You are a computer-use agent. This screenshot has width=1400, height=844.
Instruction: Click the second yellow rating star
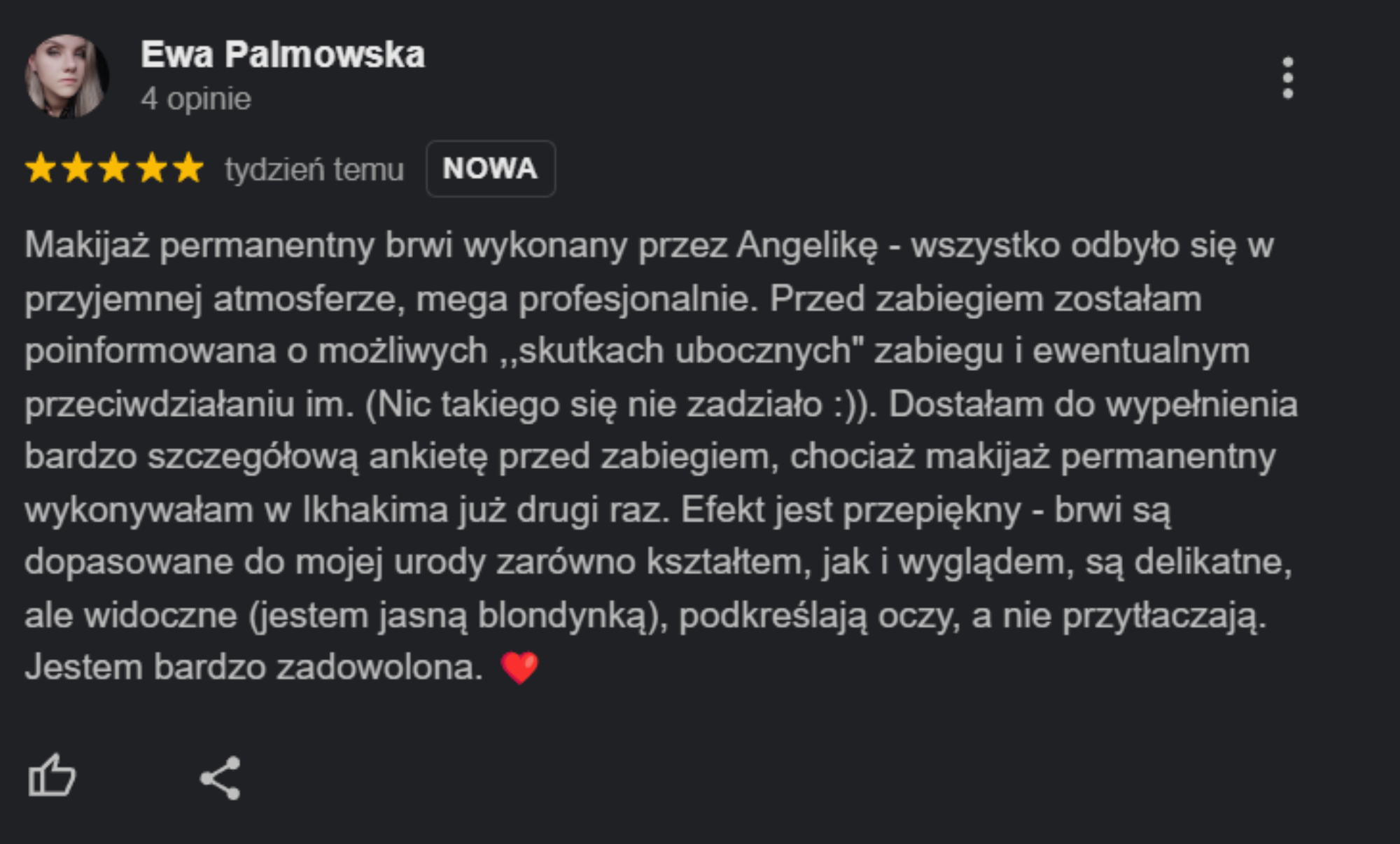tap(78, 169)
